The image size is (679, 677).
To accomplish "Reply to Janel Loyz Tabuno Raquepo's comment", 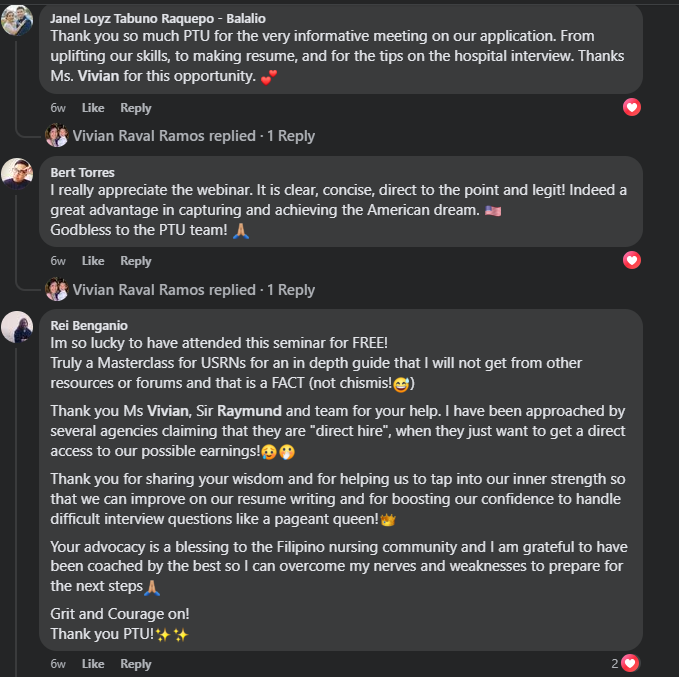I will click(136, 108).
